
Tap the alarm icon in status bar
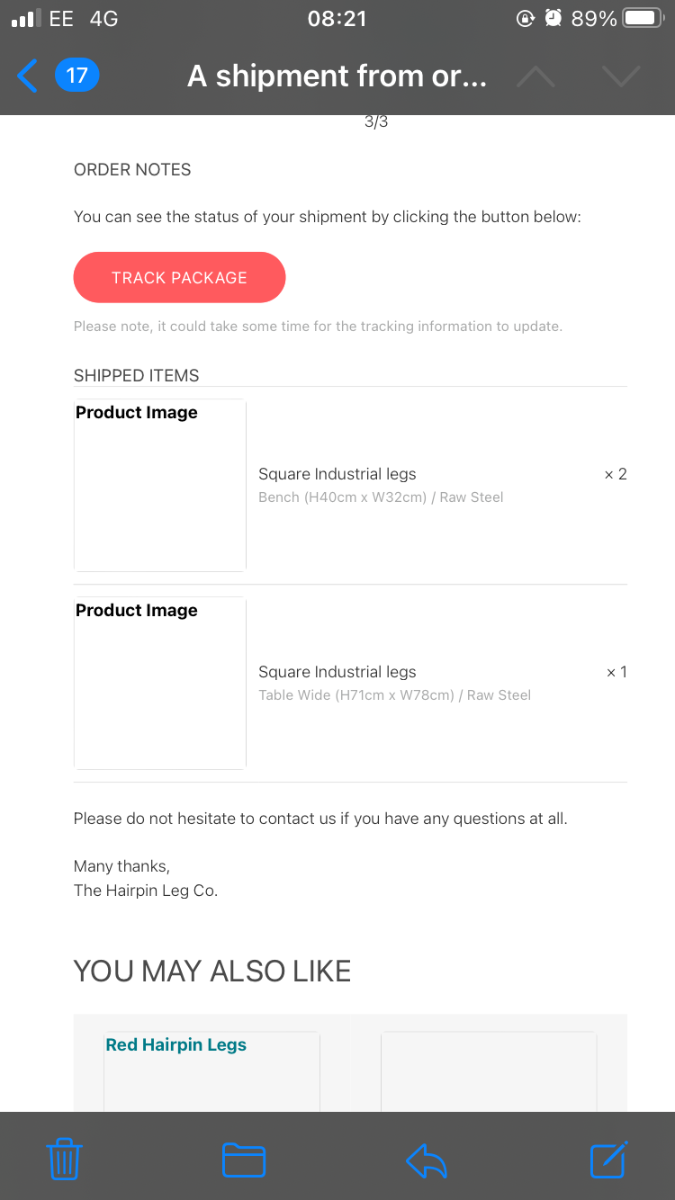[553, 18]
